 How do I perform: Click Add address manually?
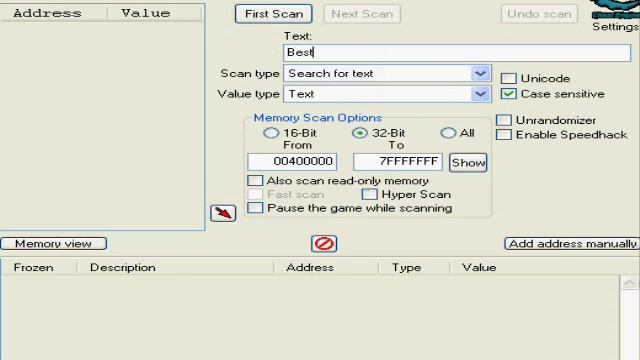point(572,244)
